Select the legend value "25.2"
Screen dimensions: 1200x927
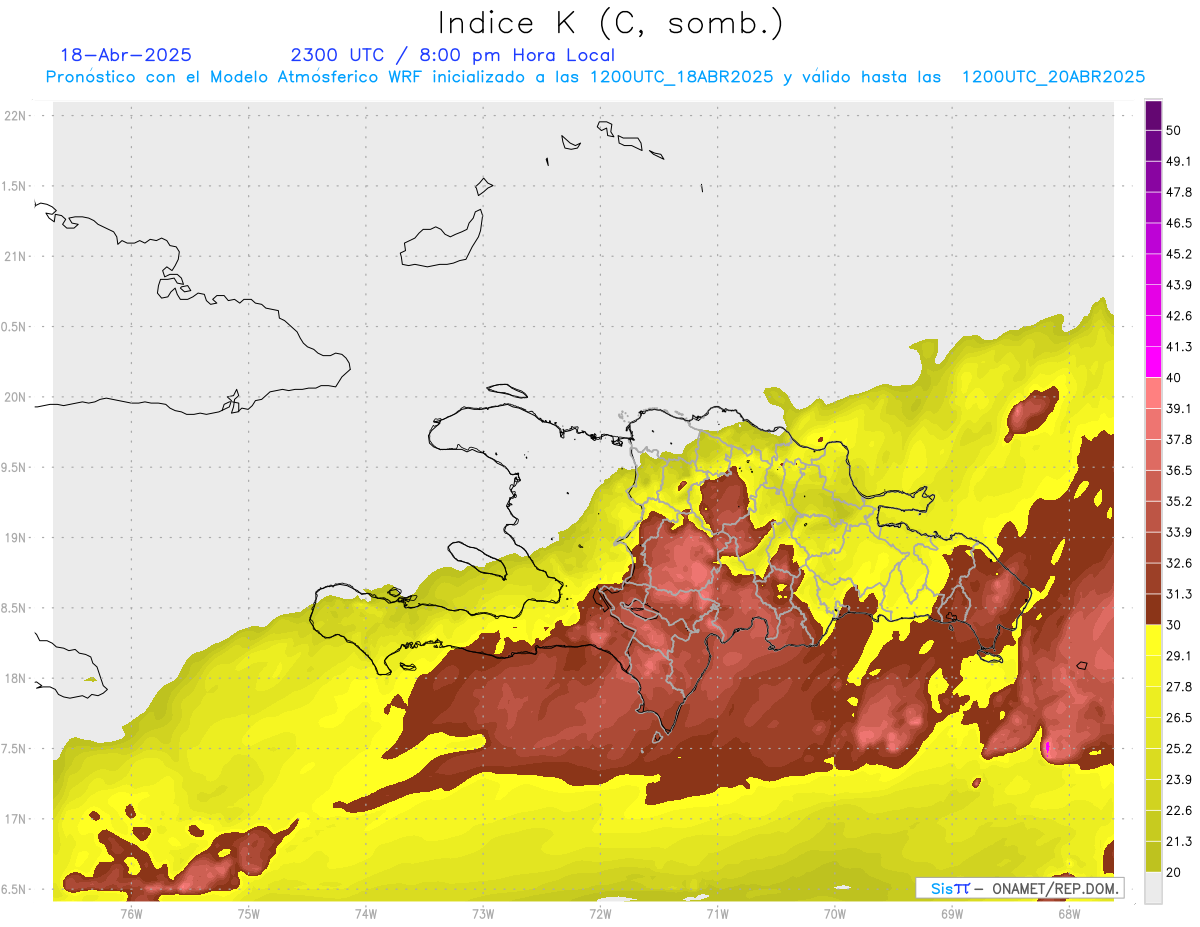(1178, 749)
